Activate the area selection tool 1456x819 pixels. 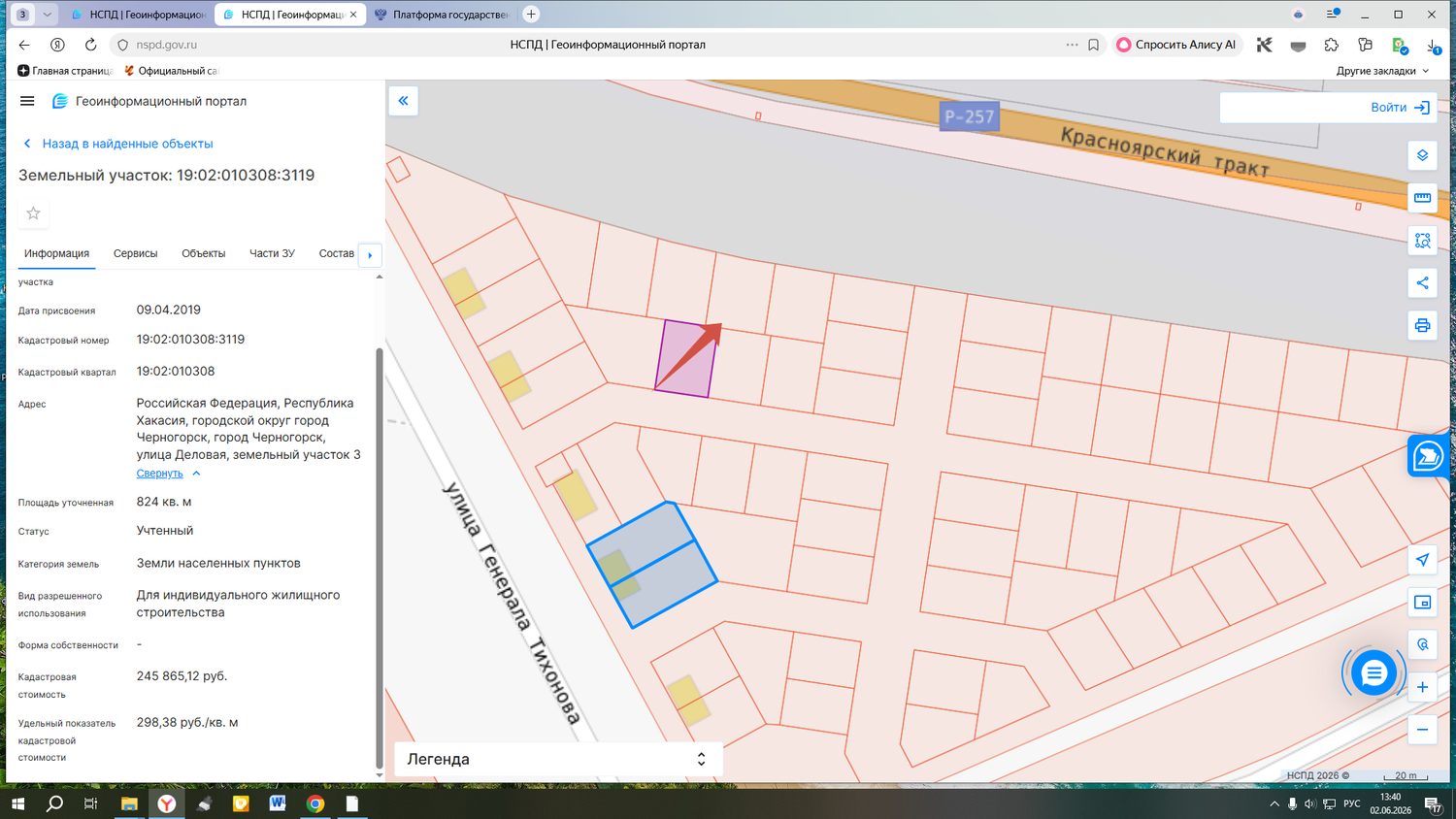(x=1422, y=241)
